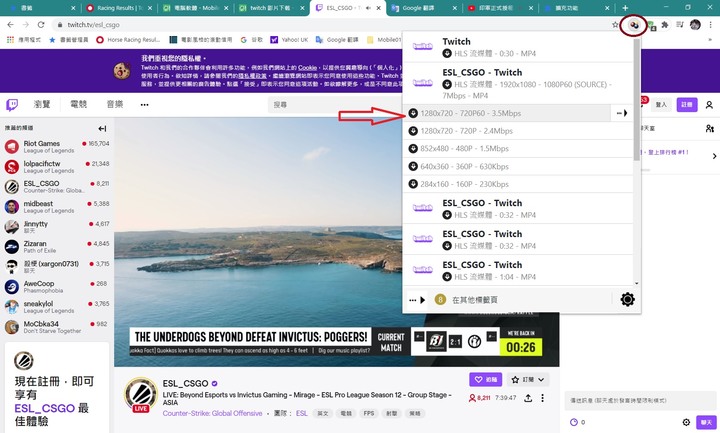Open the Twitch more-options ellipsis menu
Screen dimensions: 720x433
(x=145, y=105)
